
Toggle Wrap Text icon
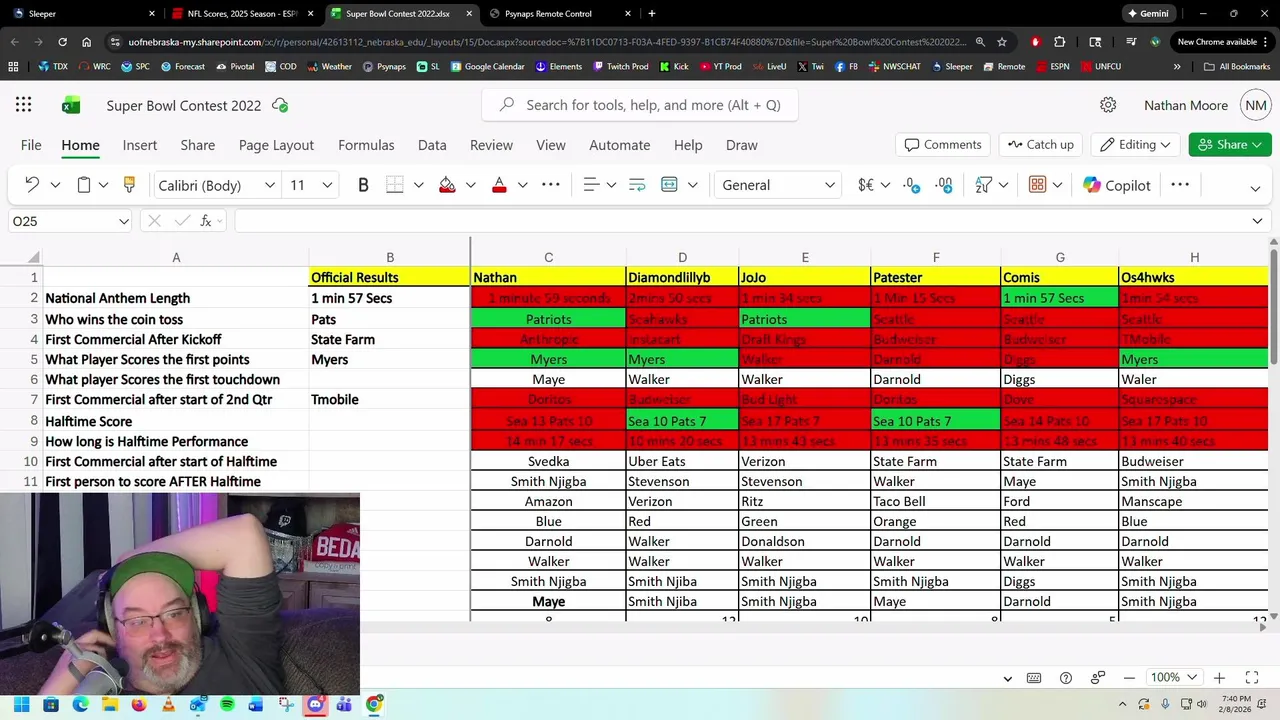coord(637,185)
